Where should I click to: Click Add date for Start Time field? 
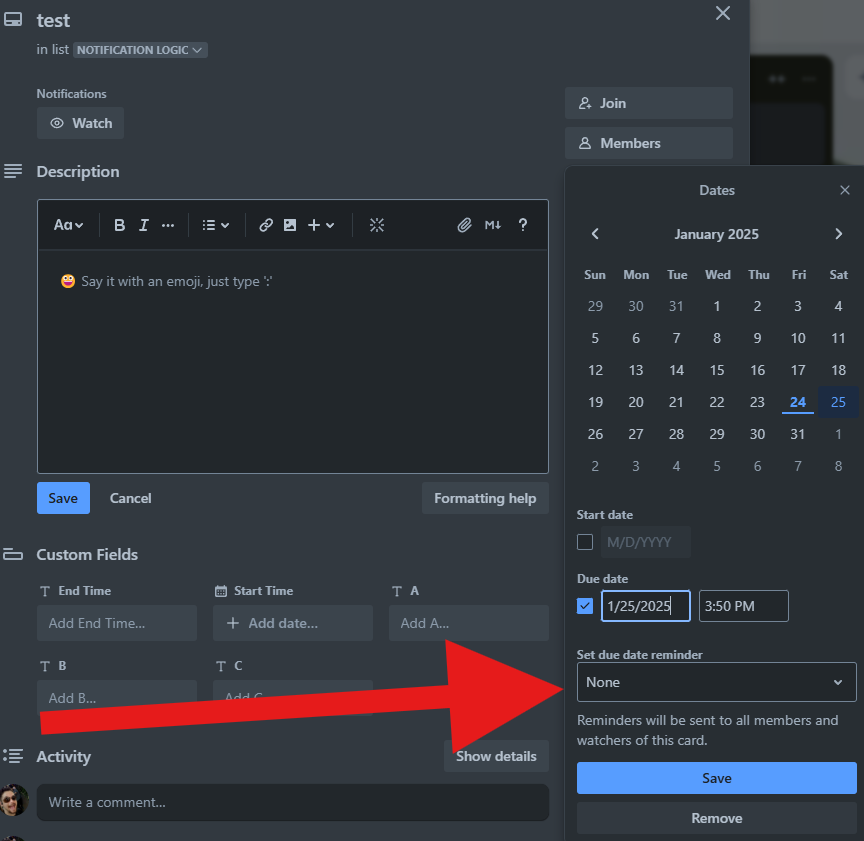coord(293,623)
